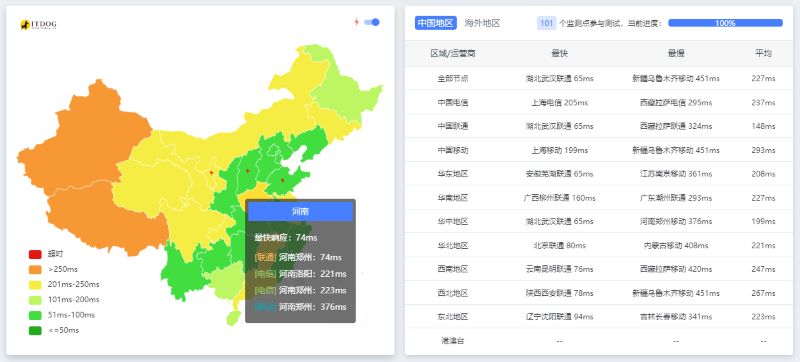800x362 pixels.
Task: Click the yellow 201ms-250ms legend swatch
Action: (x=35, y=285)
